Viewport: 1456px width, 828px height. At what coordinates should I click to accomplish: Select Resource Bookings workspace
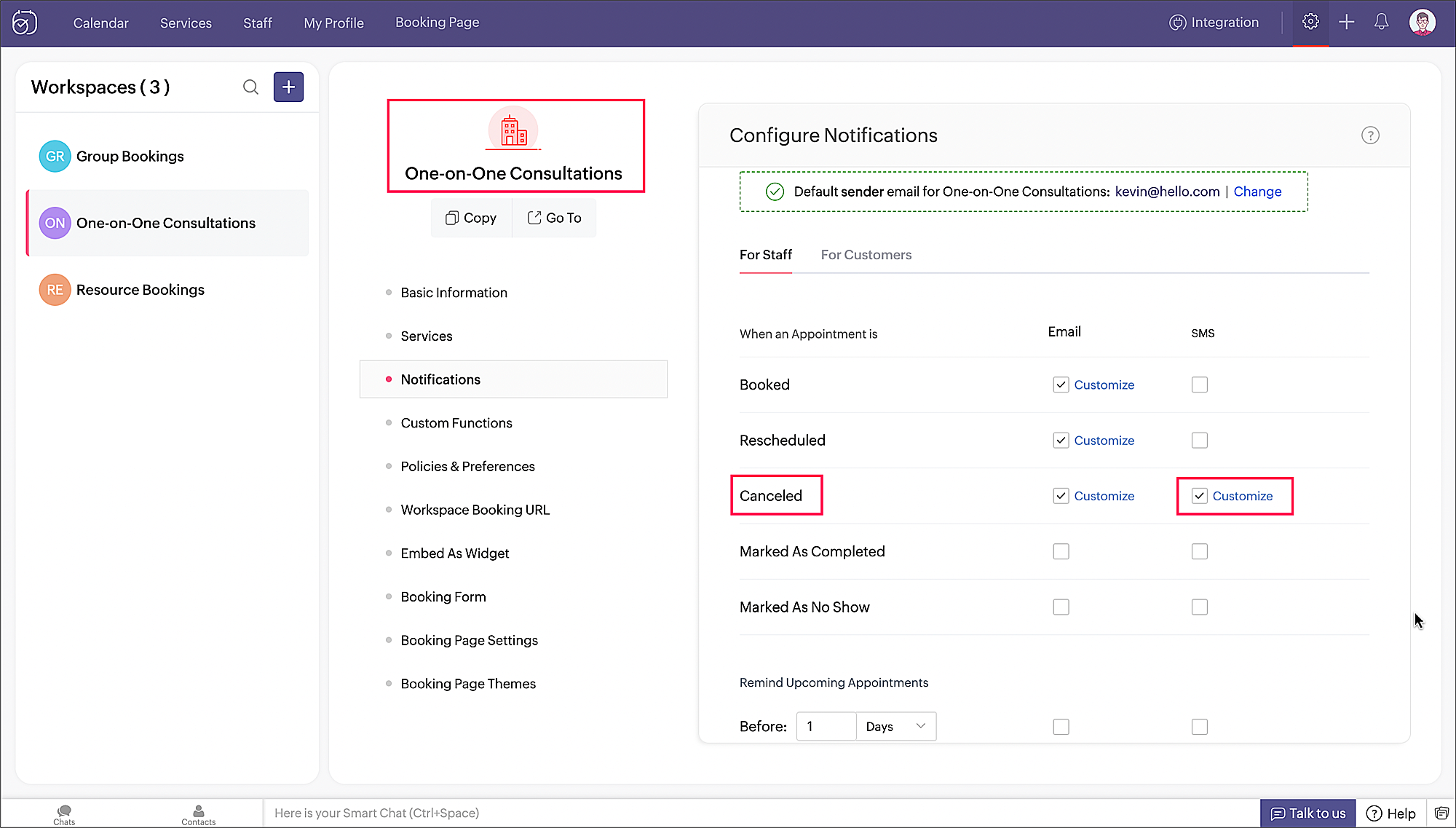click(167, 290)
